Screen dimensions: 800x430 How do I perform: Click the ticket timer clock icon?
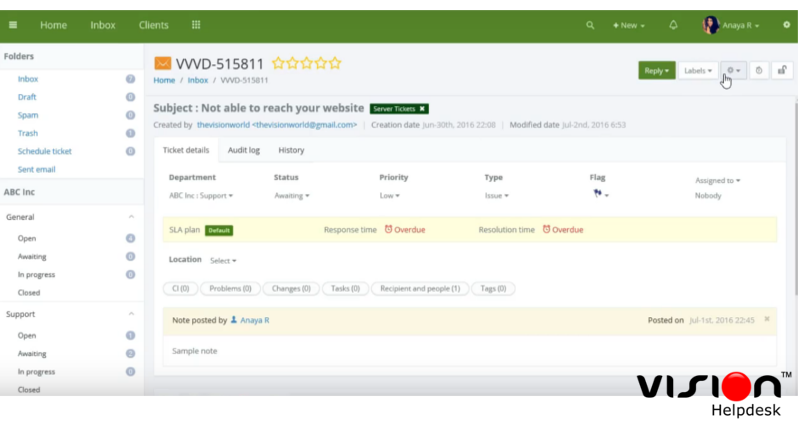coord(759,71)
